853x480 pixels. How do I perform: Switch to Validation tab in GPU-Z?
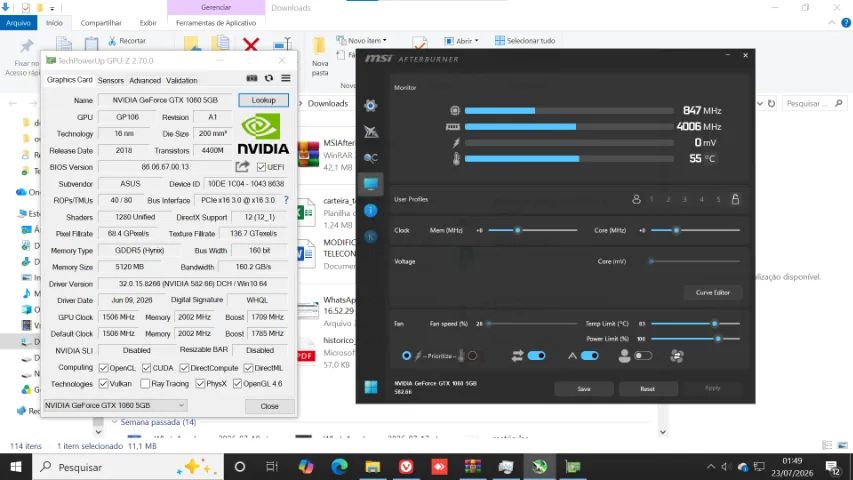click(x=182, y=81)
